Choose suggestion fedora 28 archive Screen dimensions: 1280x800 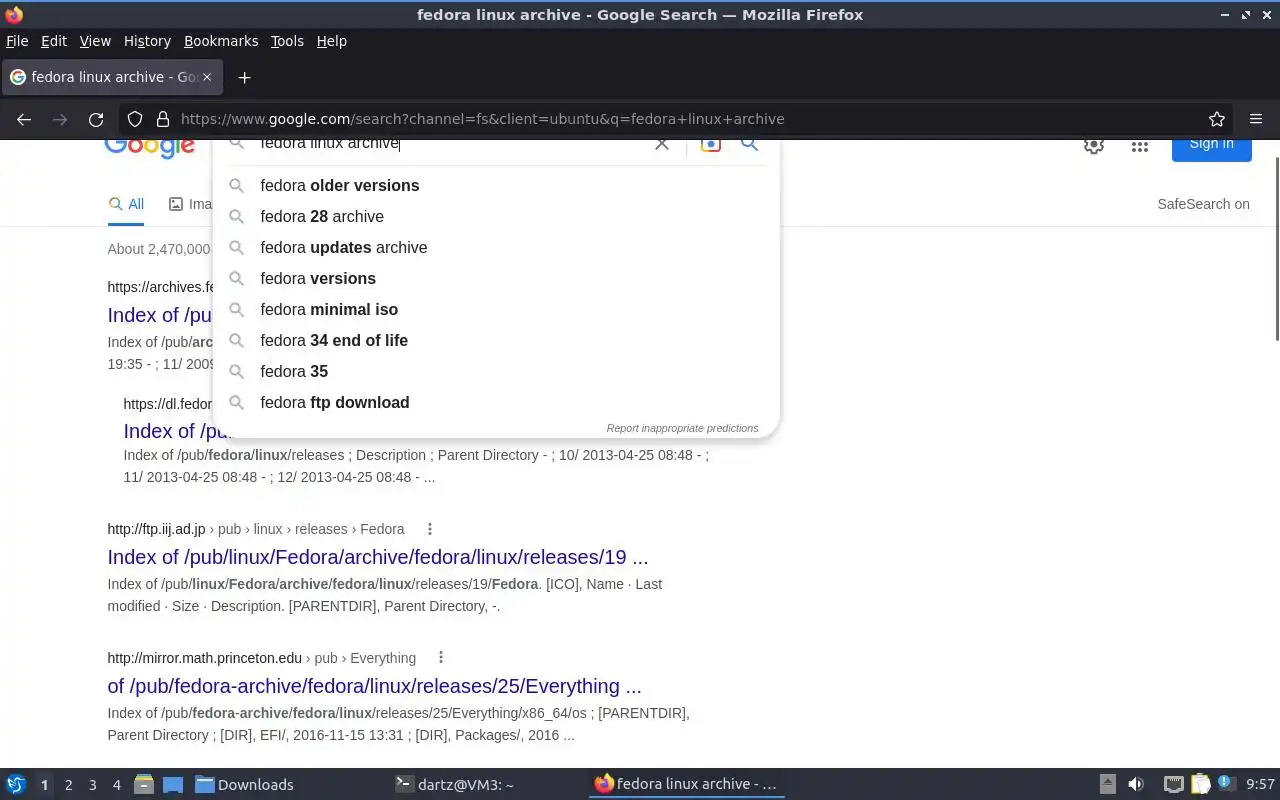coord(496,216)
